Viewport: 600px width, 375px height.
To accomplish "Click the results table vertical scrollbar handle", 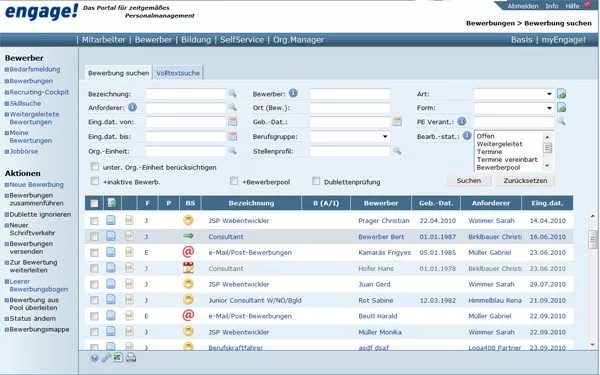I will tap(593, 240).
